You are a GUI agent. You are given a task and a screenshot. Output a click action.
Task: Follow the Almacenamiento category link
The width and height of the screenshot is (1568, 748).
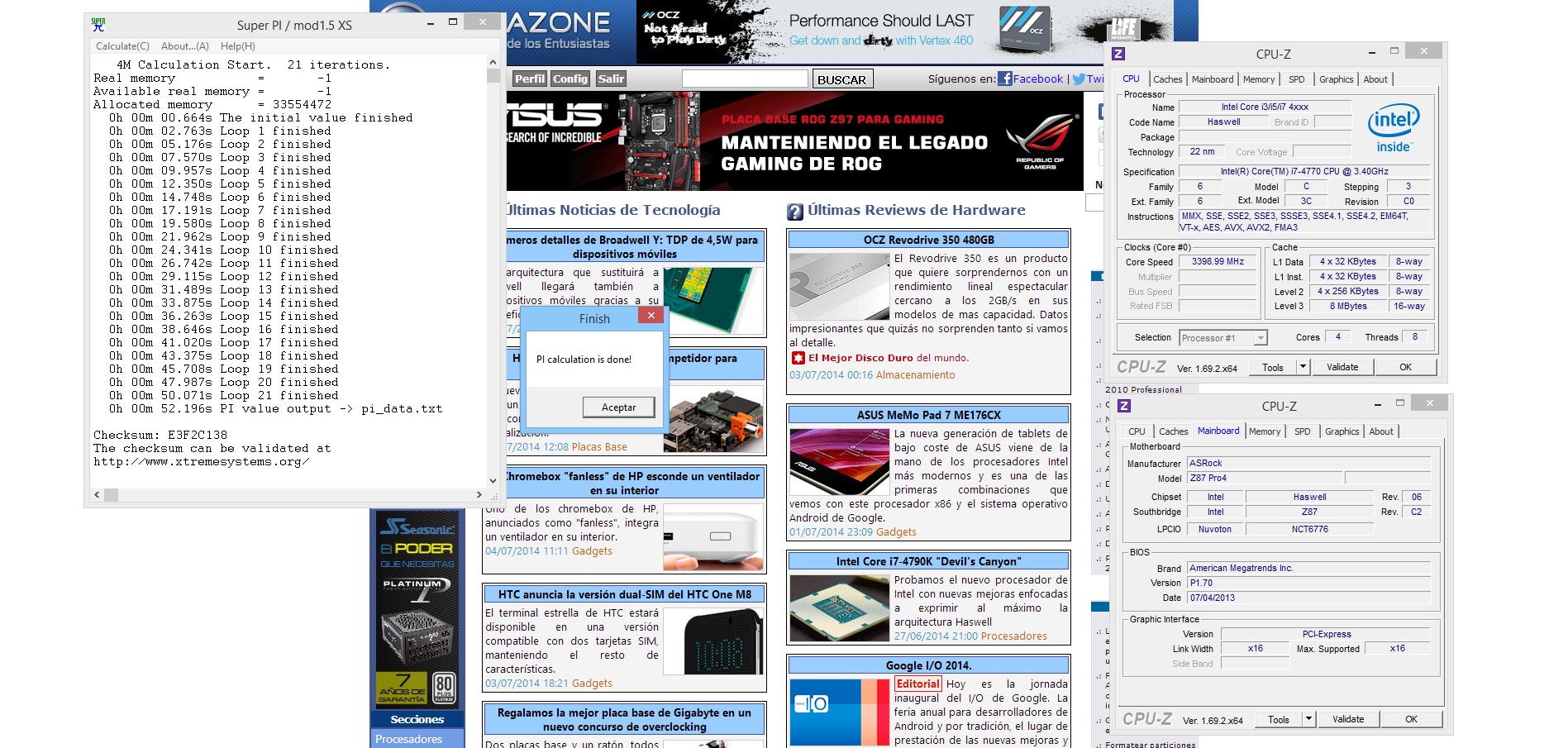(915, 375)
